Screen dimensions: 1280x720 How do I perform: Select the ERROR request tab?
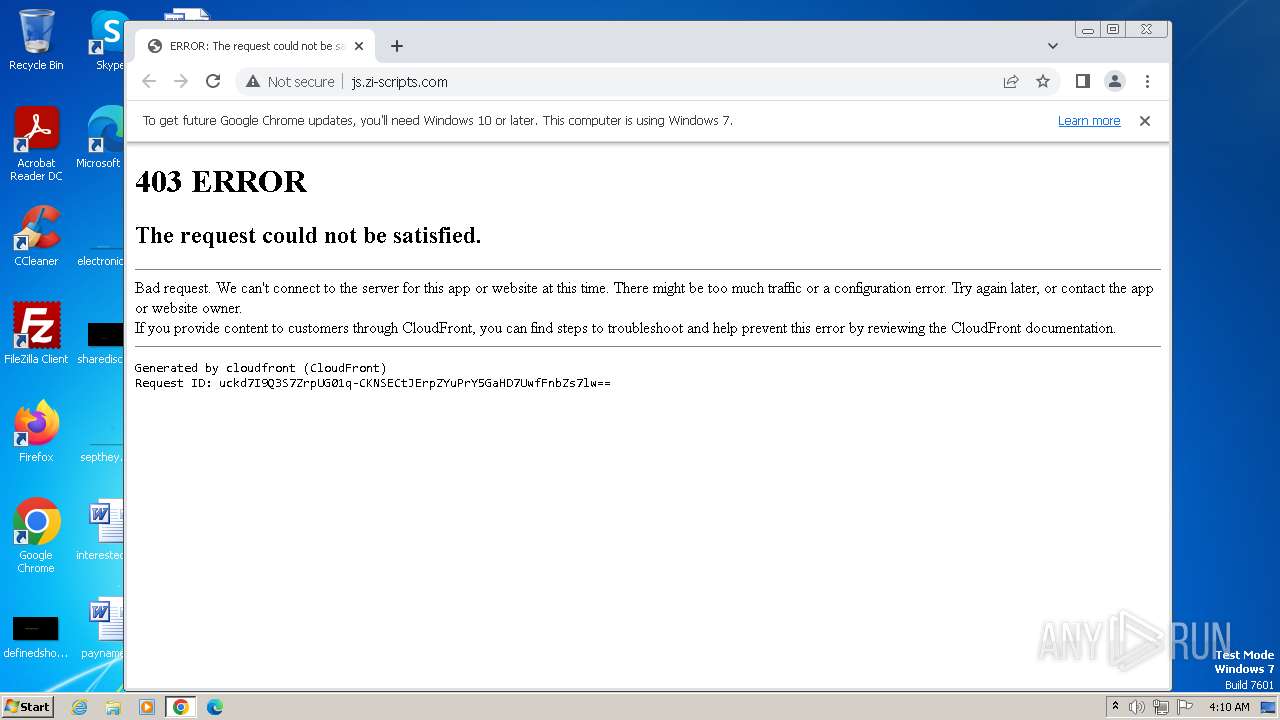[x=255, y=46]
